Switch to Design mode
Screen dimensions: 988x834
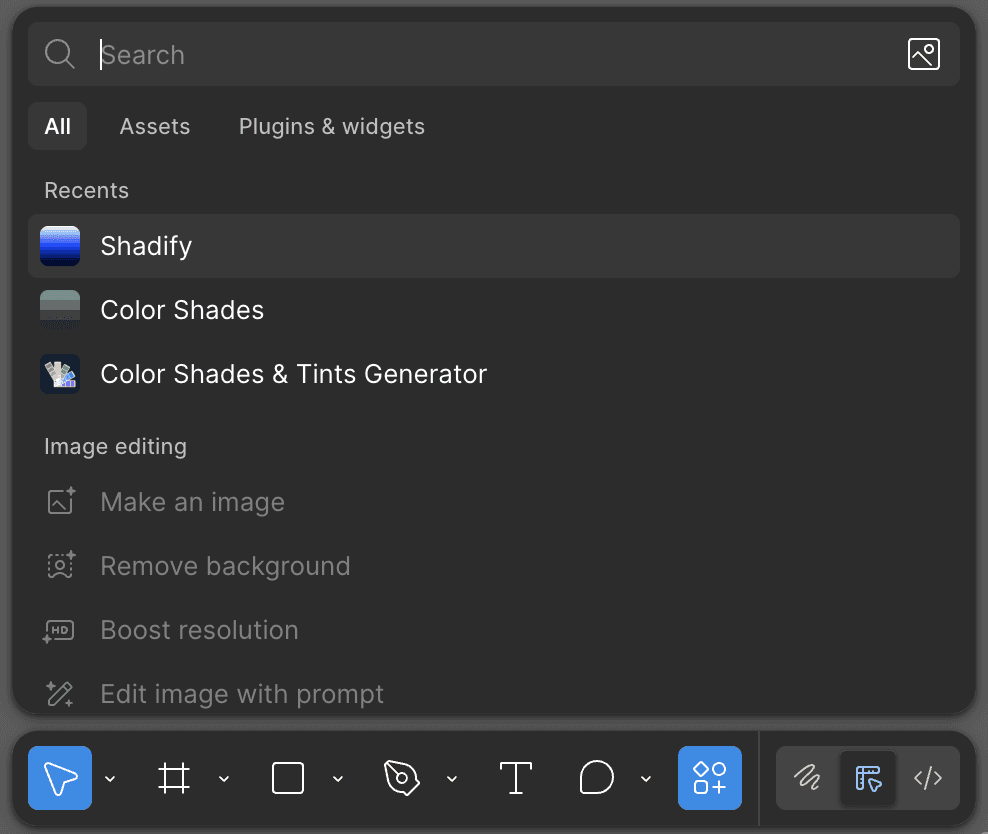point(868,778)
